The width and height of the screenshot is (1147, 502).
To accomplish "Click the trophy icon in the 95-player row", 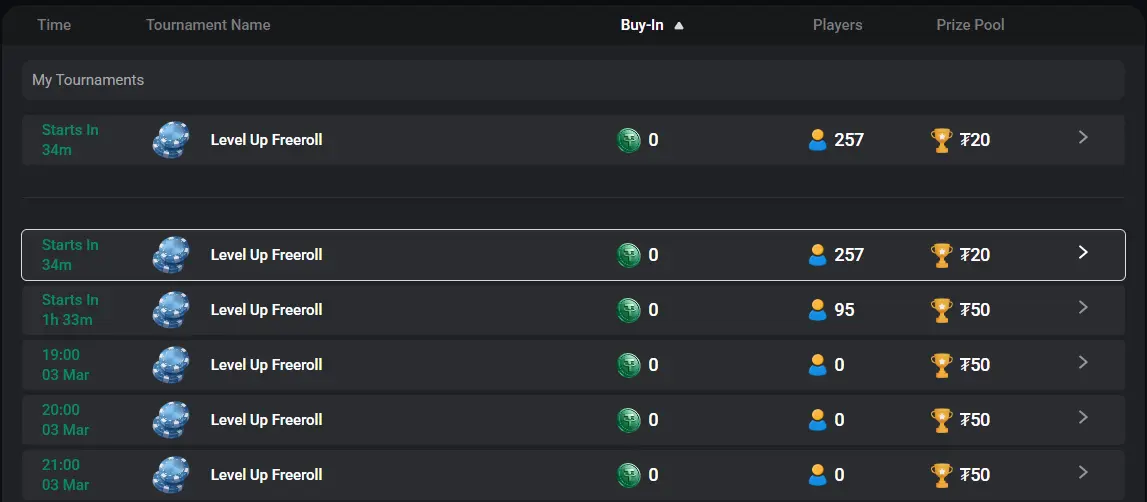I will (x=942, y=310).
